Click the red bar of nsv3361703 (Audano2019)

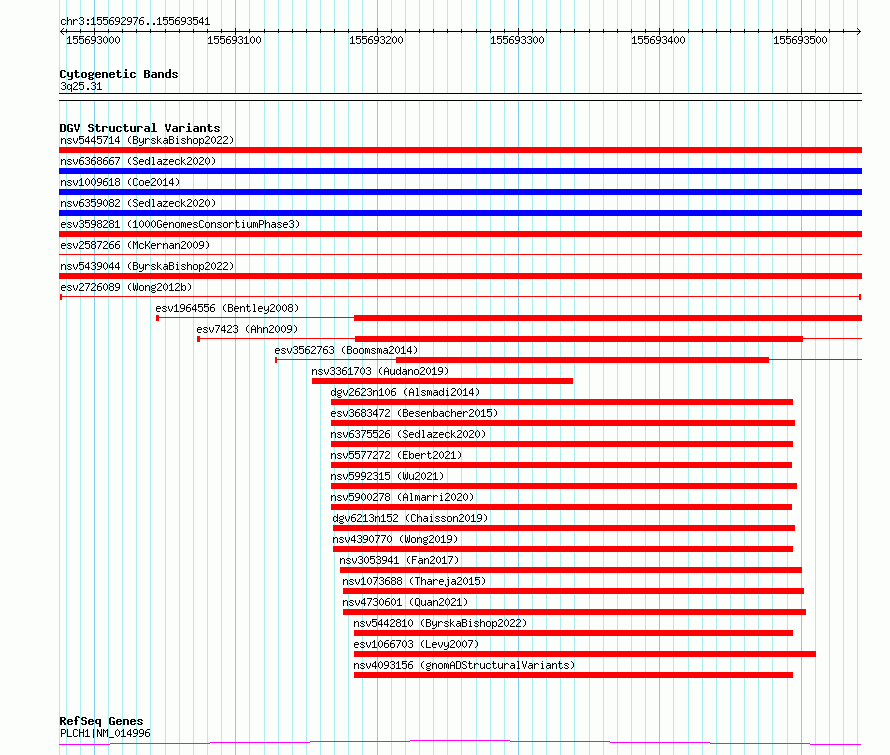442,381
